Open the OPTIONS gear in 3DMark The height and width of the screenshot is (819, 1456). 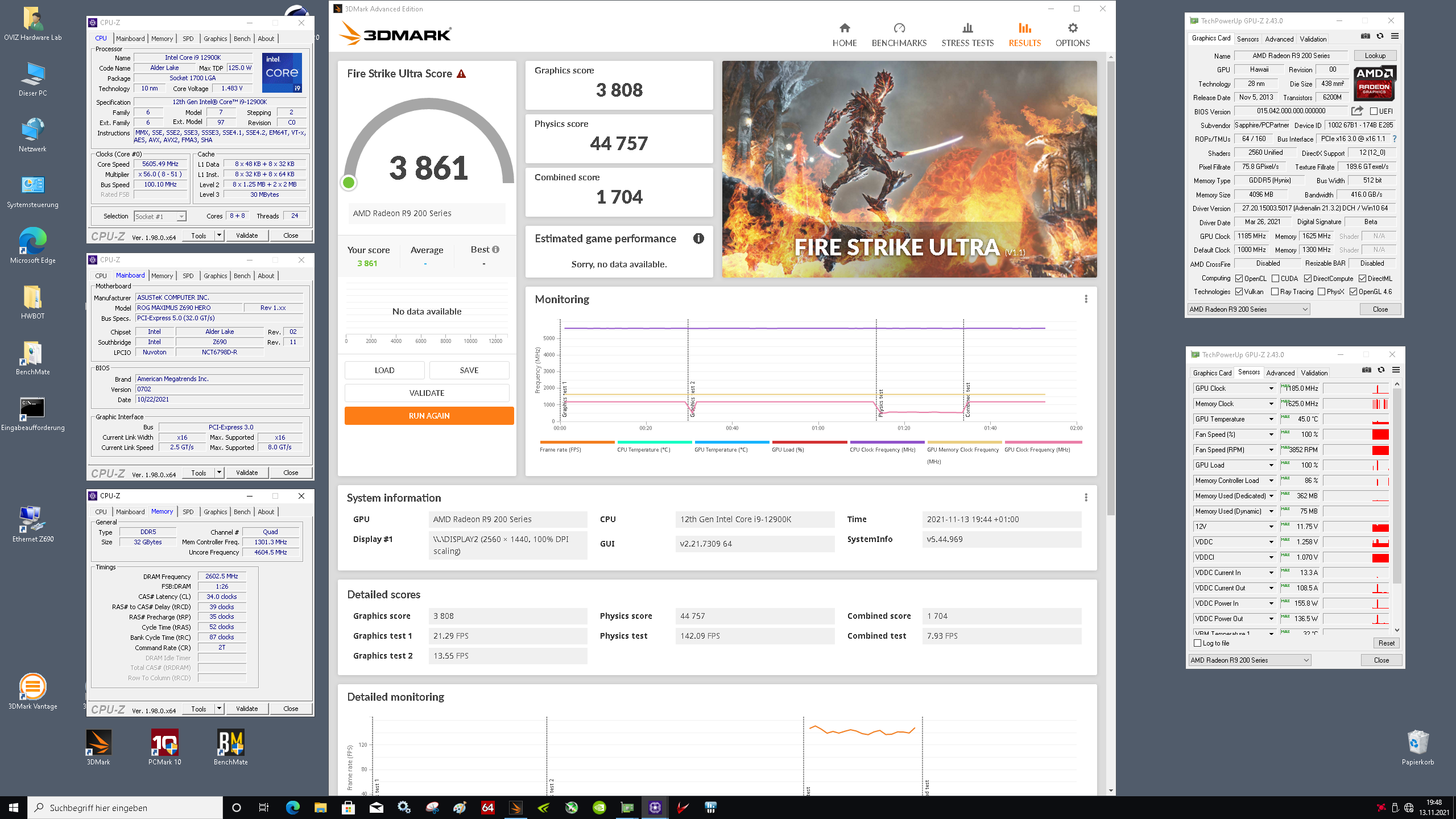point(1073,35)
